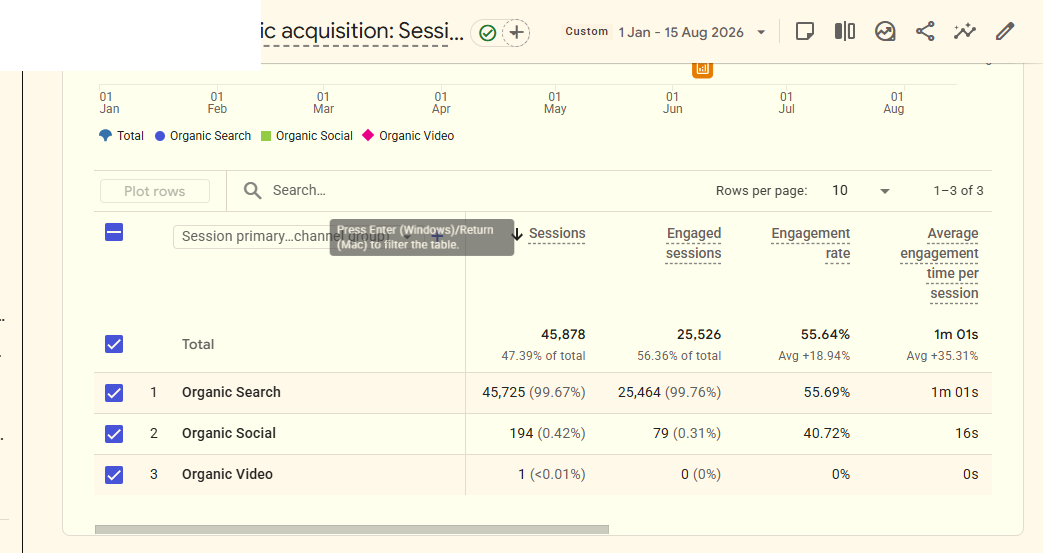
Task: Uncheck the Organic Search row checkbox
Action: [x=114, y=393]
